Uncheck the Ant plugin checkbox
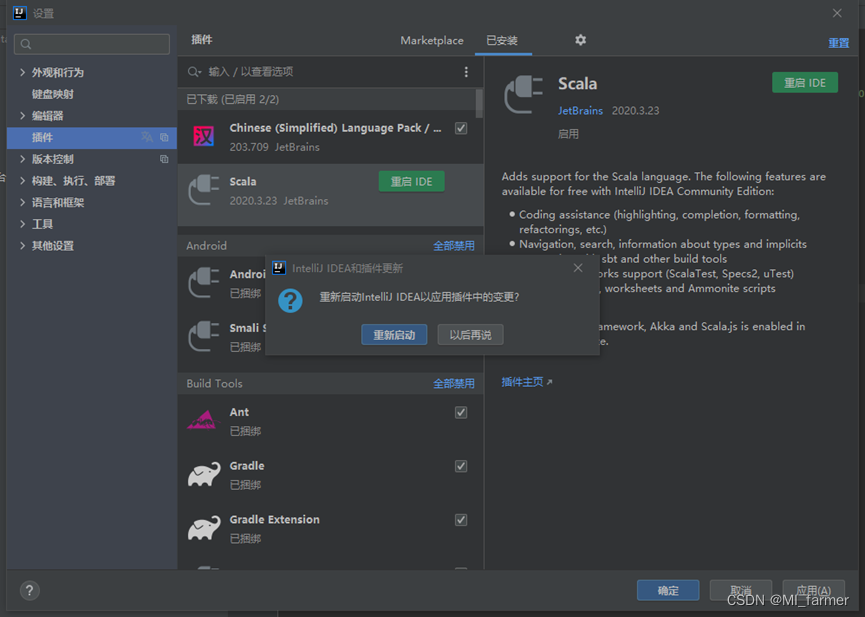Screen dimensions: 865x617 point(461,411)
